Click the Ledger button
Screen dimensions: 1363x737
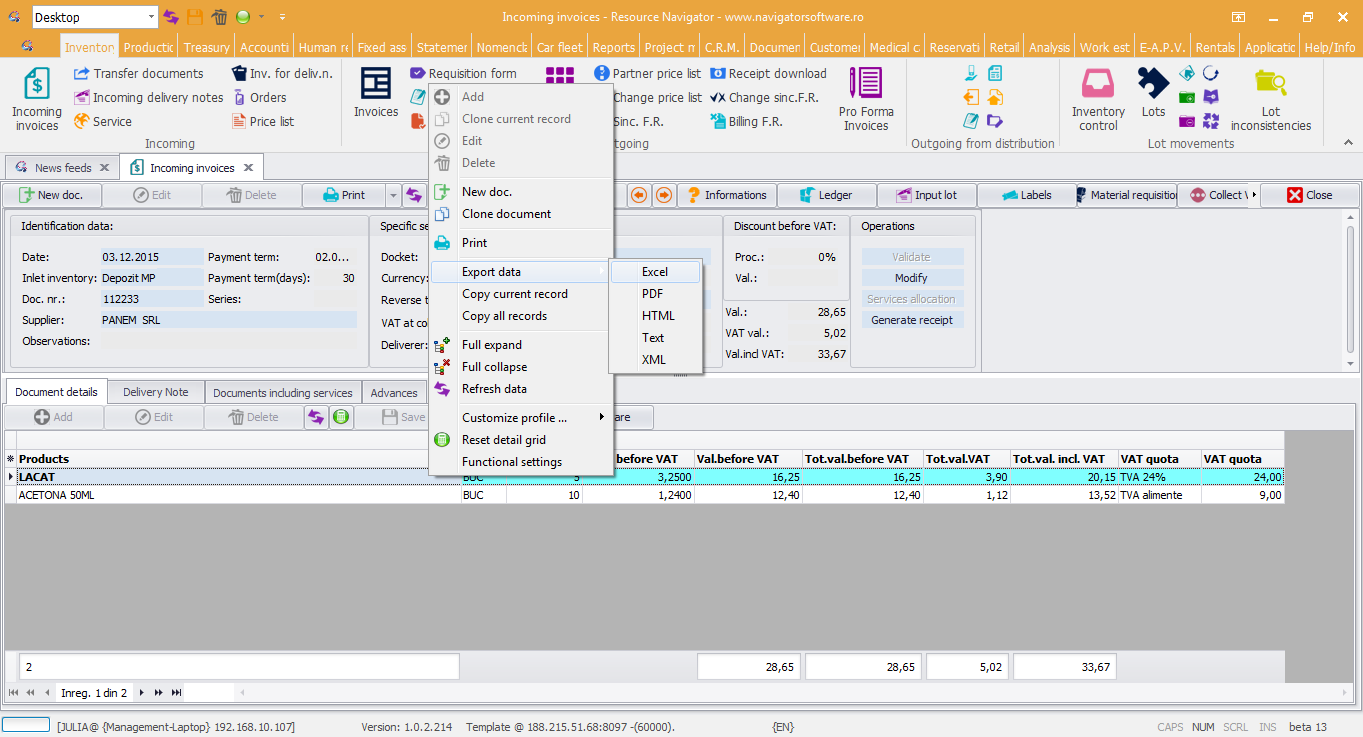[x=827, y=195]
